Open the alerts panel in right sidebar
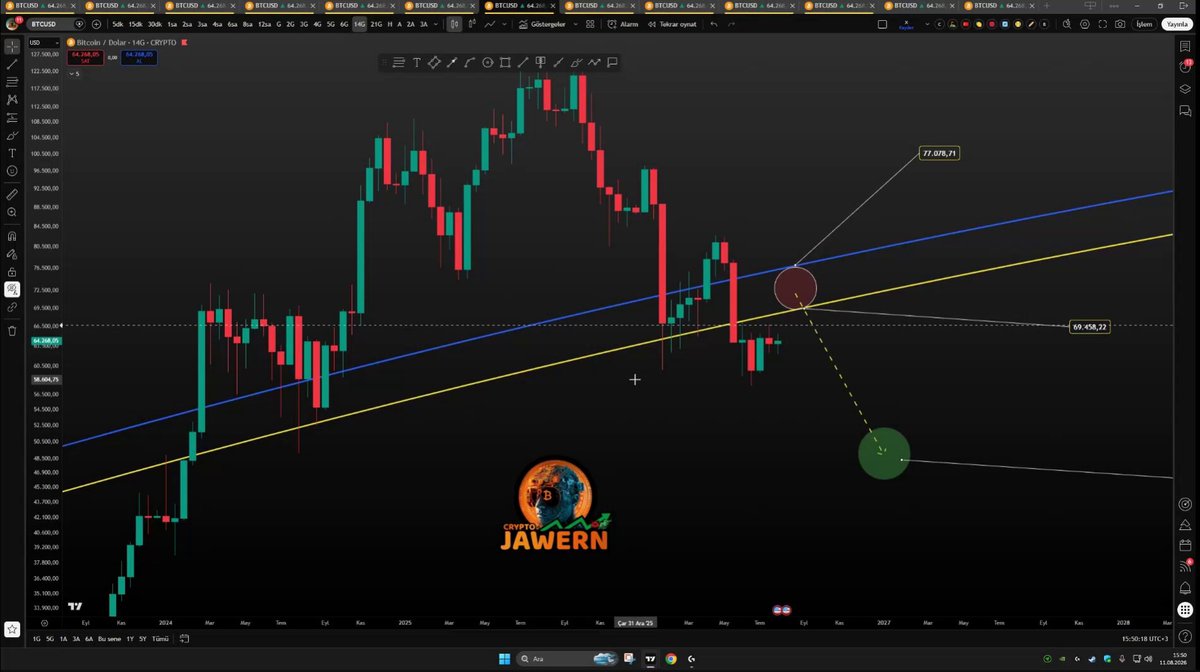 point(1185,66)
